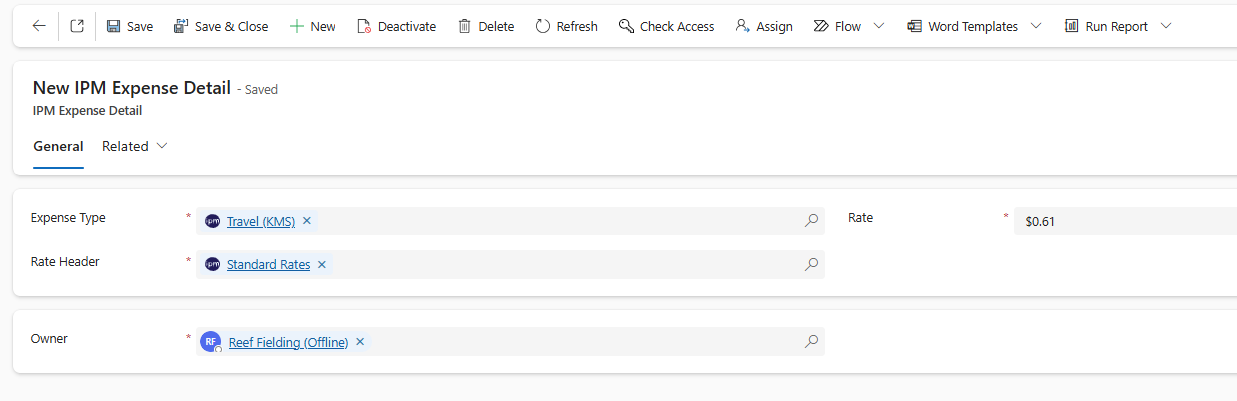This screenshot has width=1237, height=401.
Task: Open the Related tab menu
Action: tap(135, 146)
